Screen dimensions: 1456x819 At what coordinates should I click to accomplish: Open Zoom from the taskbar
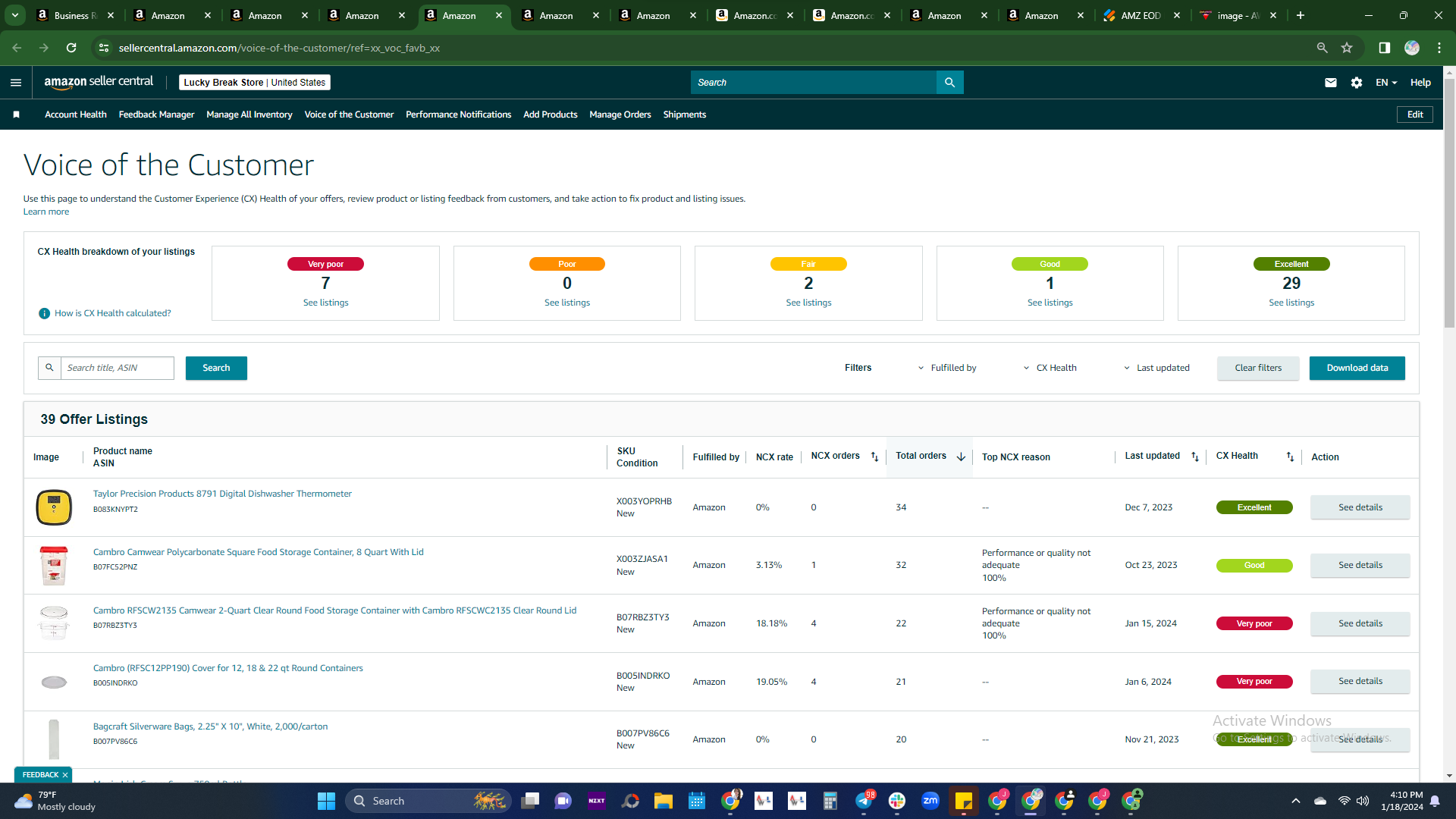tap(930, 801)
